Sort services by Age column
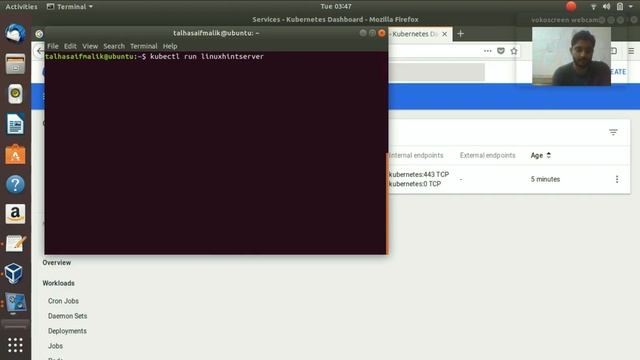 point(540,156)
